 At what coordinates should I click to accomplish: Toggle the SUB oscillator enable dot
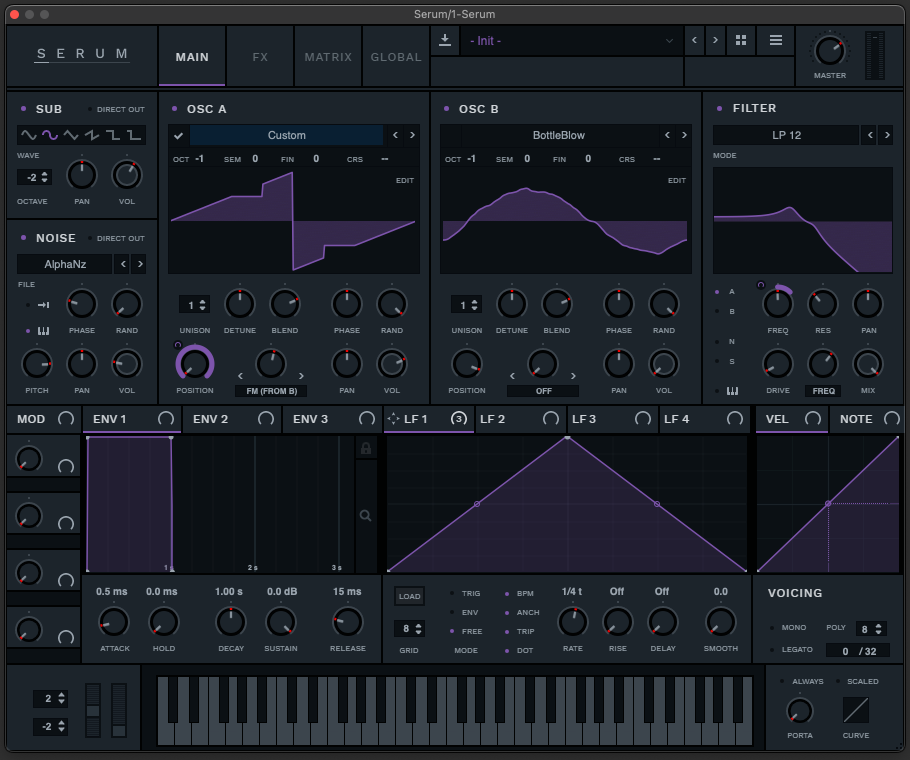[x=23, y=108]
